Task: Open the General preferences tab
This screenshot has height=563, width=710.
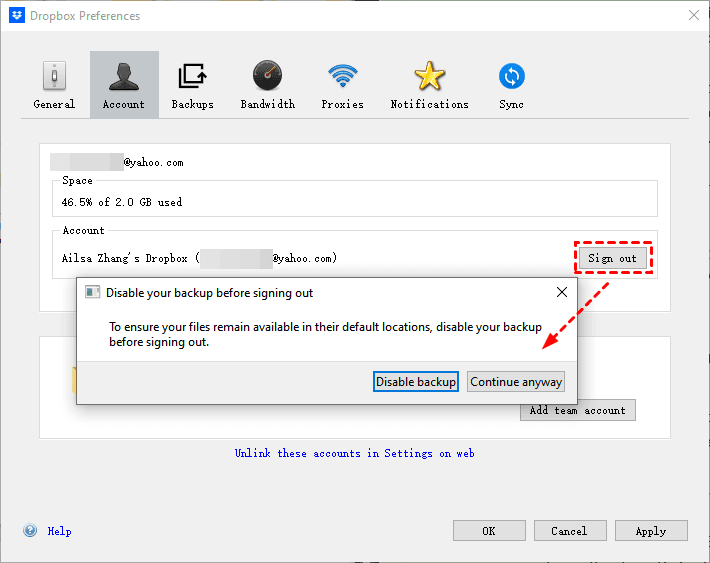Action: (x=54, y=85)
